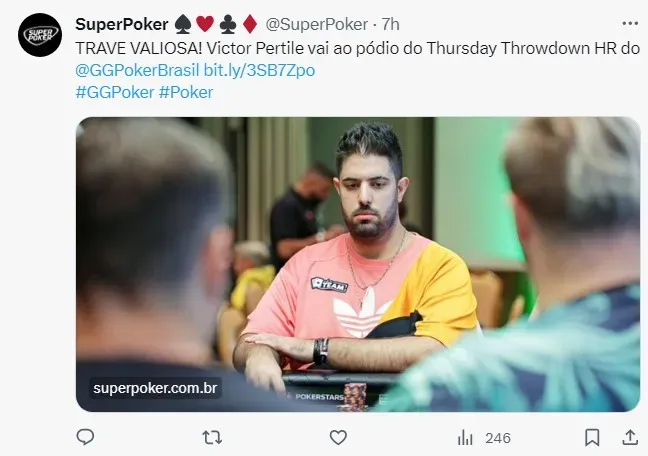Viewport: 648px width, 456px height.
Task: Click the card suit emojis after SuperPoker
Action: (x=216, y=24)
